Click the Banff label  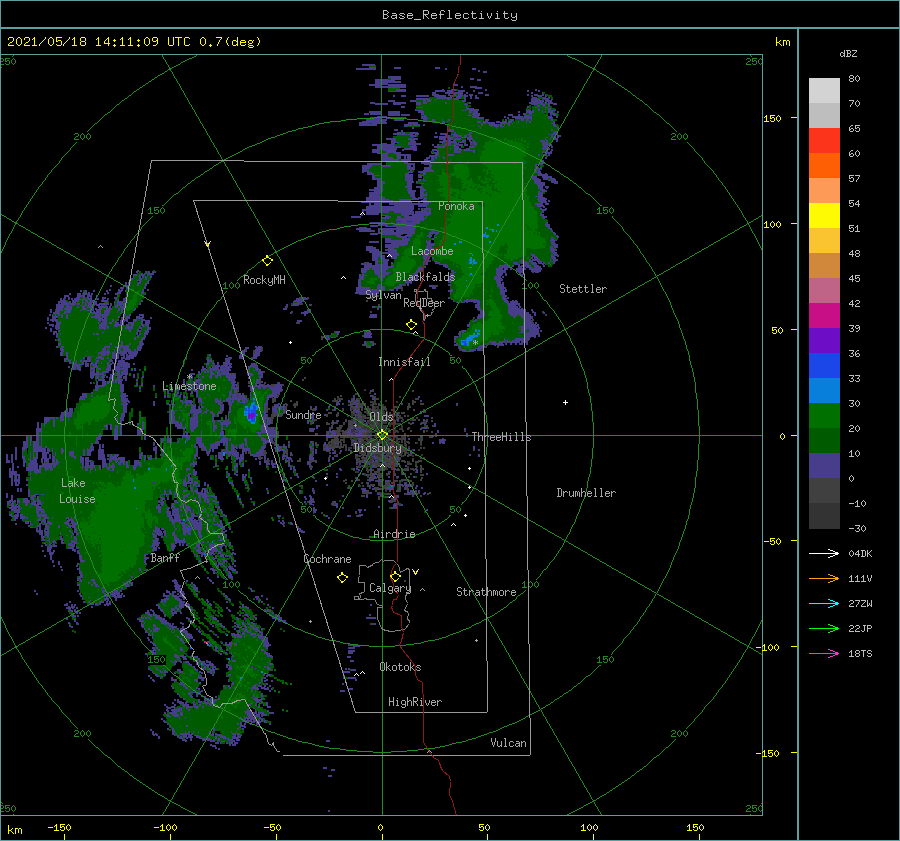tap(165, 558)
